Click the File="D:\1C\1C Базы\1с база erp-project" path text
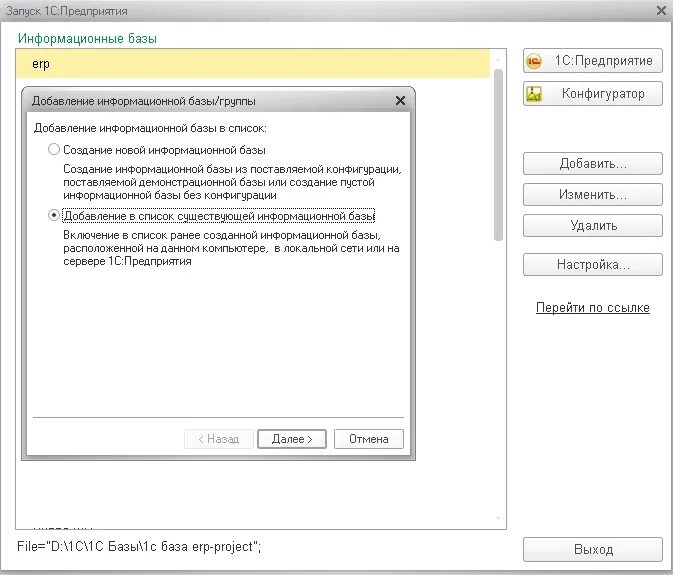673x575 pixels. 139,547
